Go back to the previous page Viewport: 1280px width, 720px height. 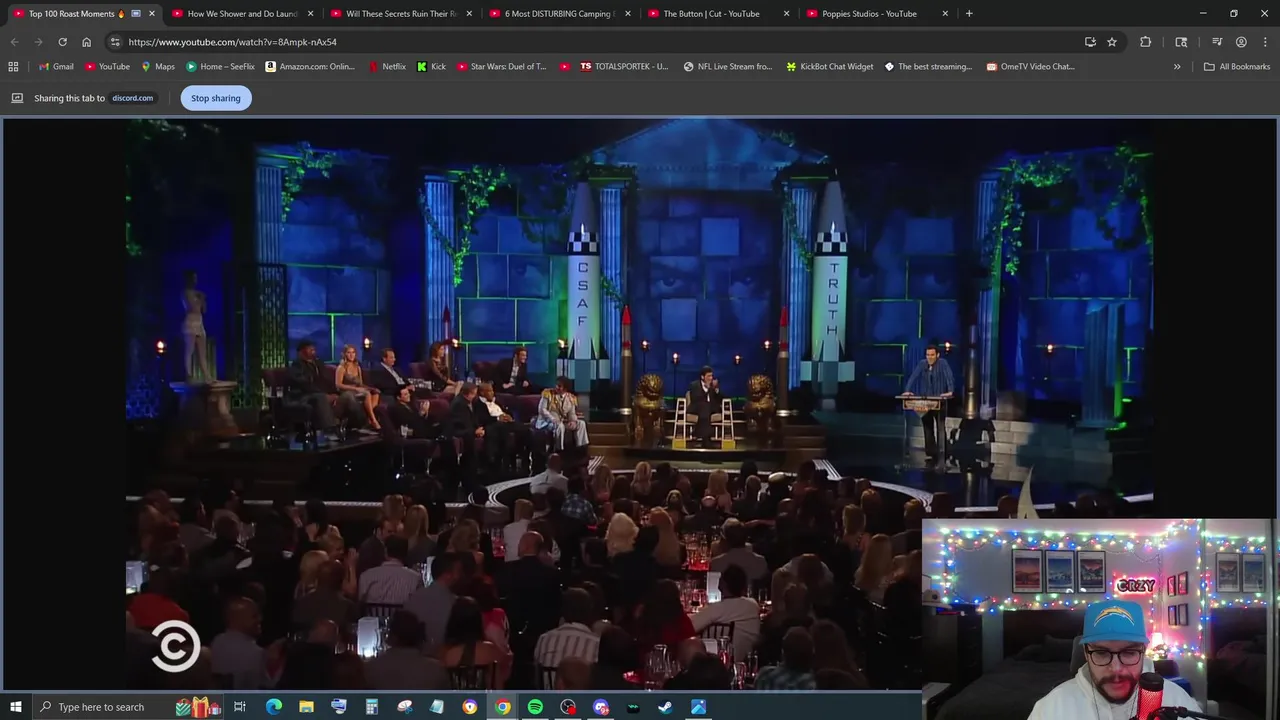(14, 42)
